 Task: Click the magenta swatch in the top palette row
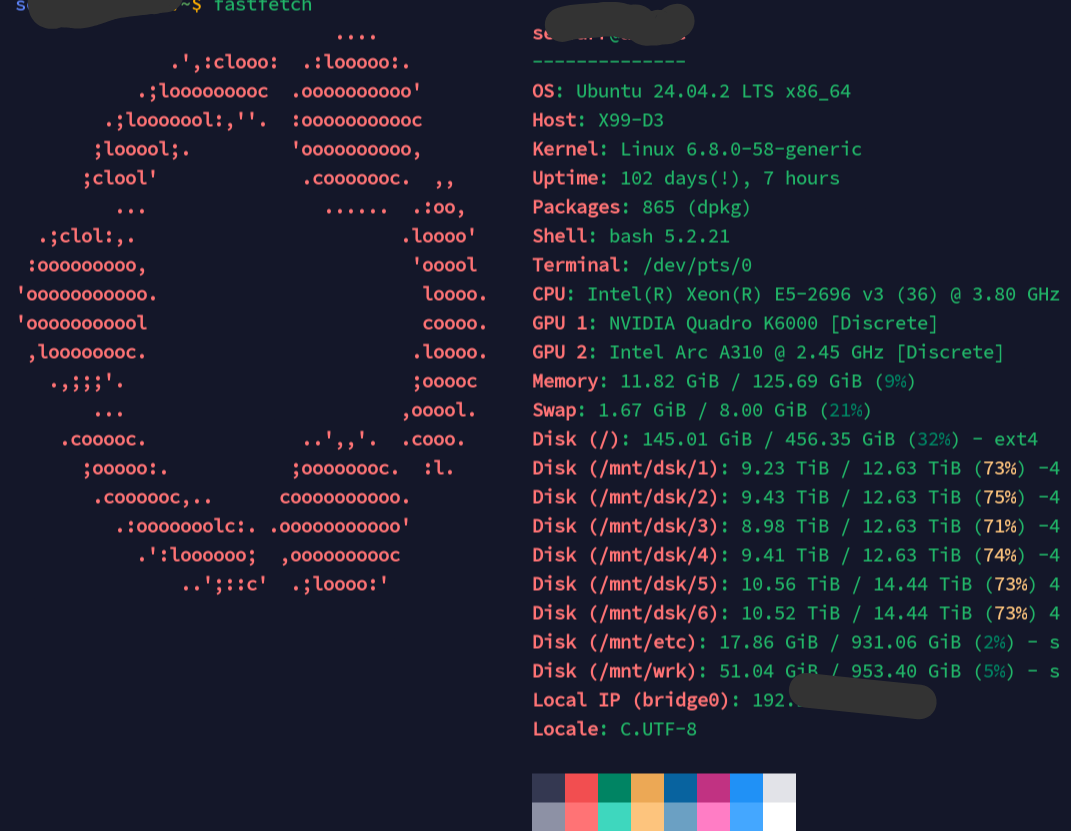pos(713,787)
